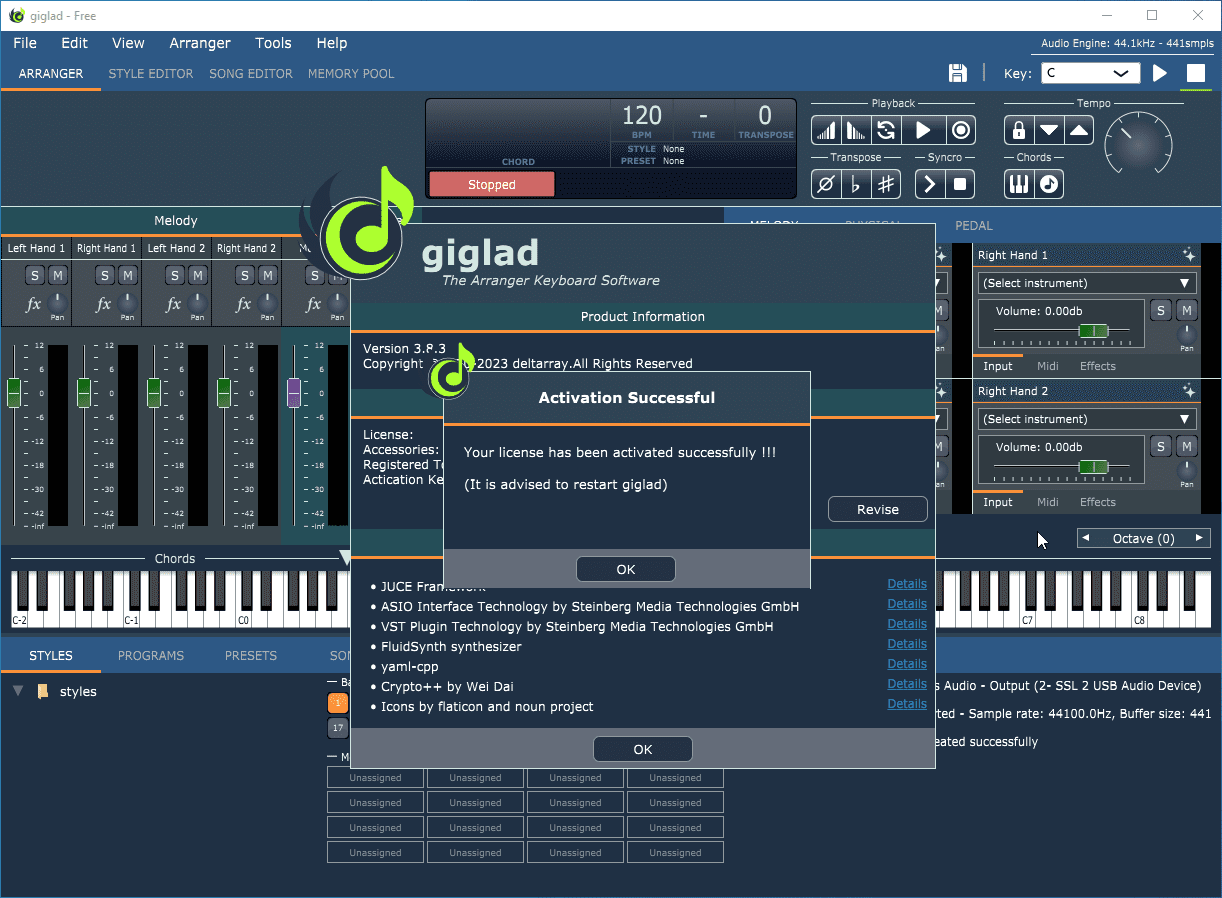This screenshot has height=898, width=1222.
Task: Mute the Right Hand 2 instrument panel
Action: (1186, 446)
